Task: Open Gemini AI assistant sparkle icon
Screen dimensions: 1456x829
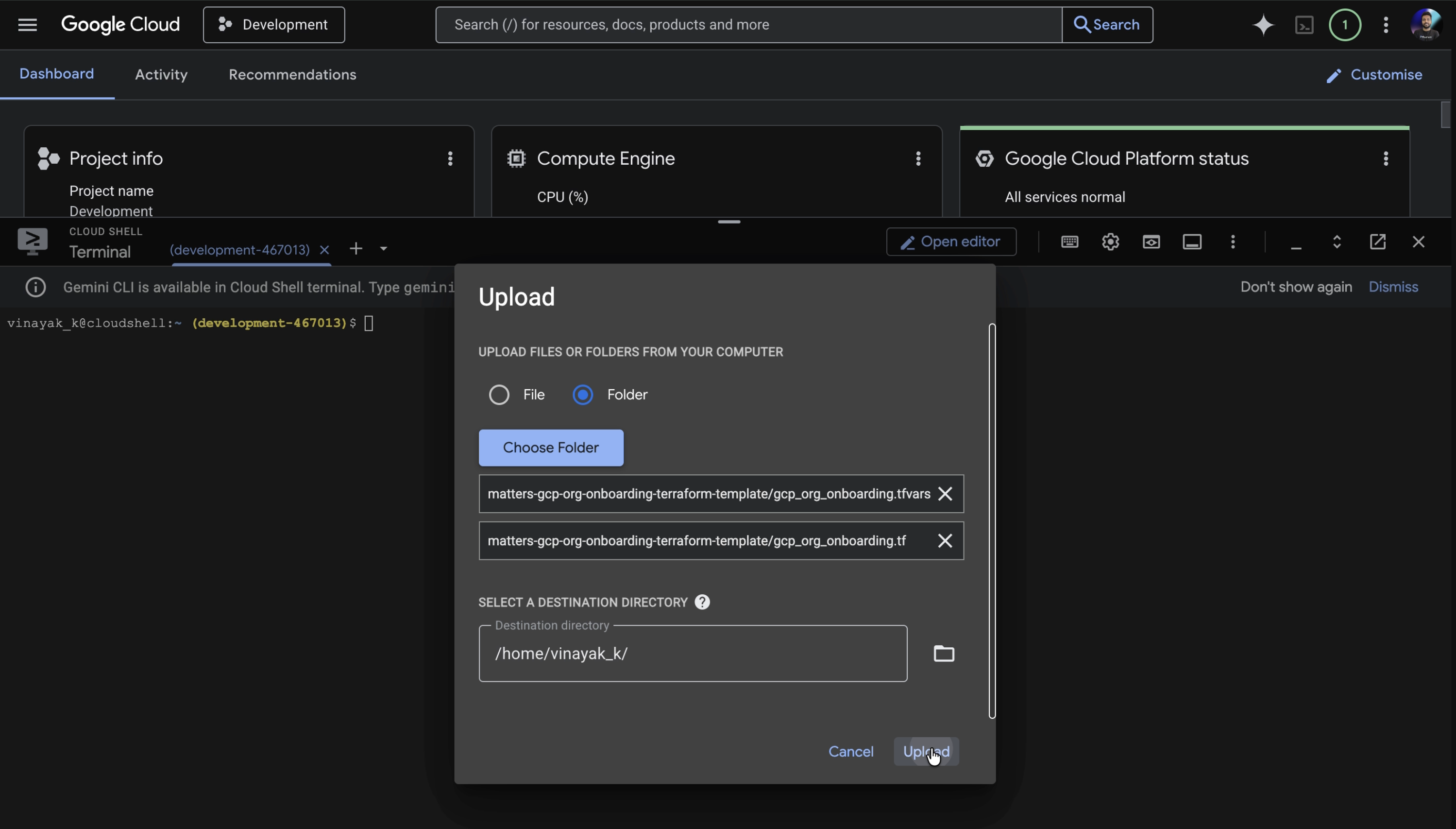Action: 1263,24
